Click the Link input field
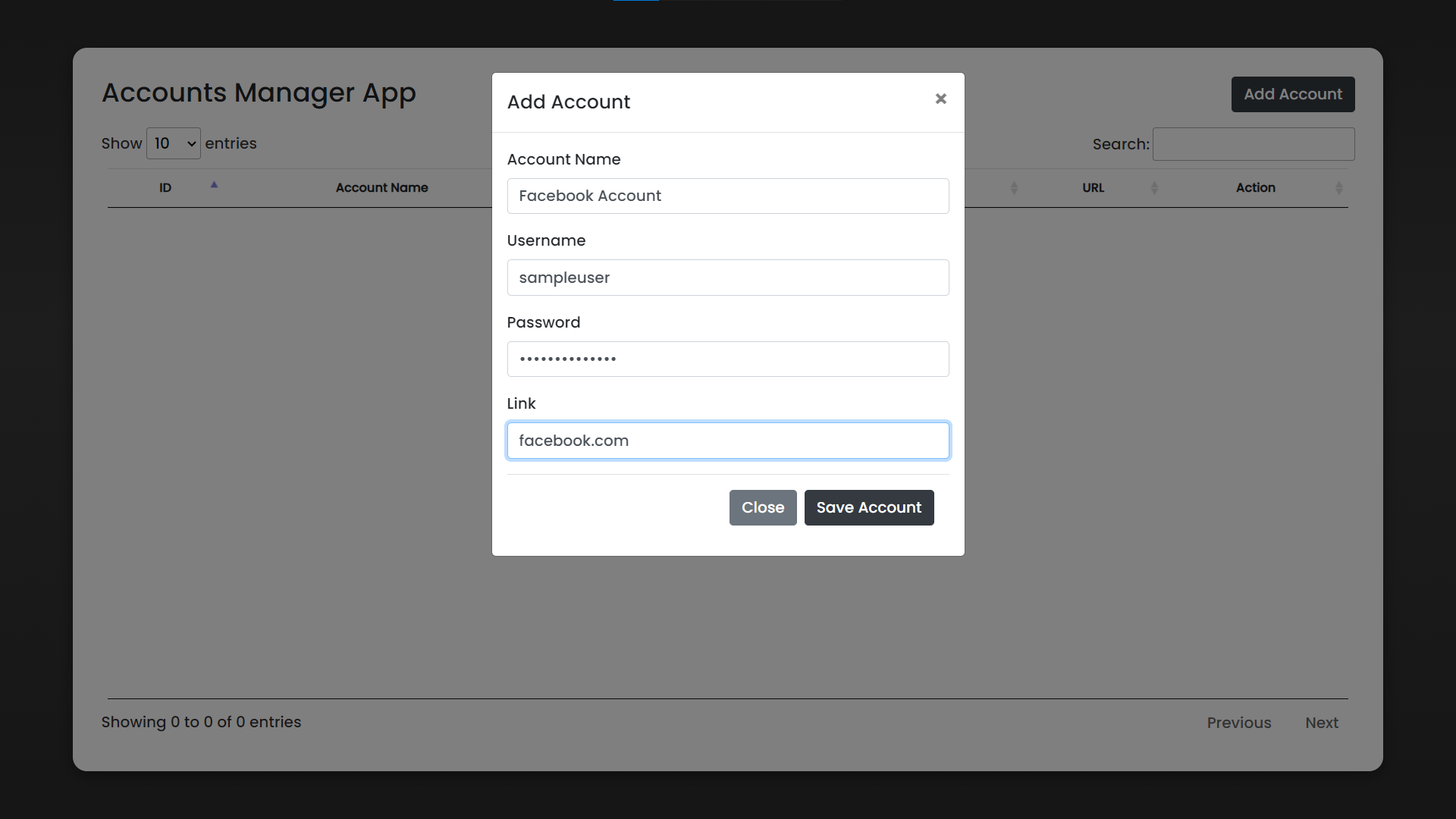The image size is (1456, 819). [x=728, y=441]
